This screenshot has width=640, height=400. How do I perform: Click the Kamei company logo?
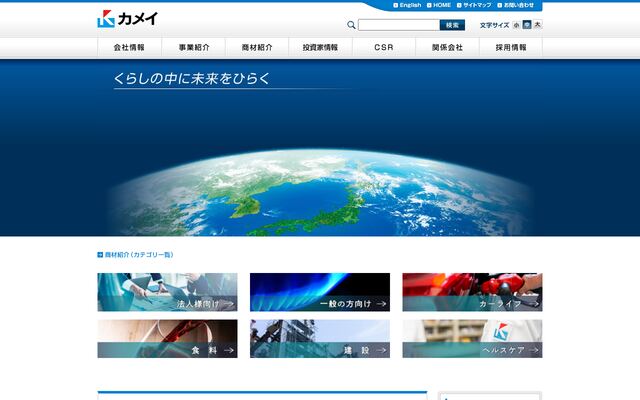click(127, 19)
